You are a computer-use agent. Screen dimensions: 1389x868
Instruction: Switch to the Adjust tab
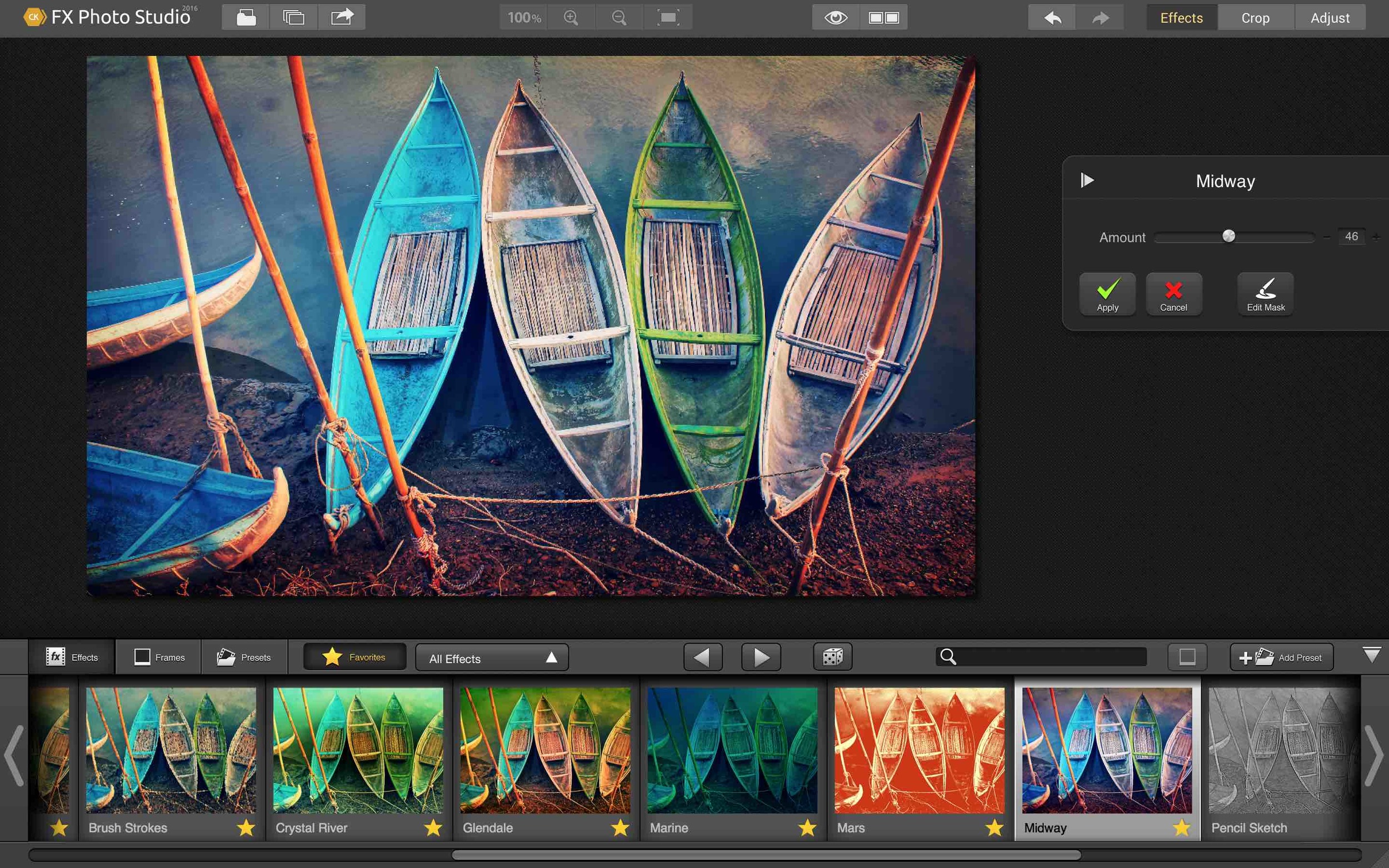pos(1330,18)
